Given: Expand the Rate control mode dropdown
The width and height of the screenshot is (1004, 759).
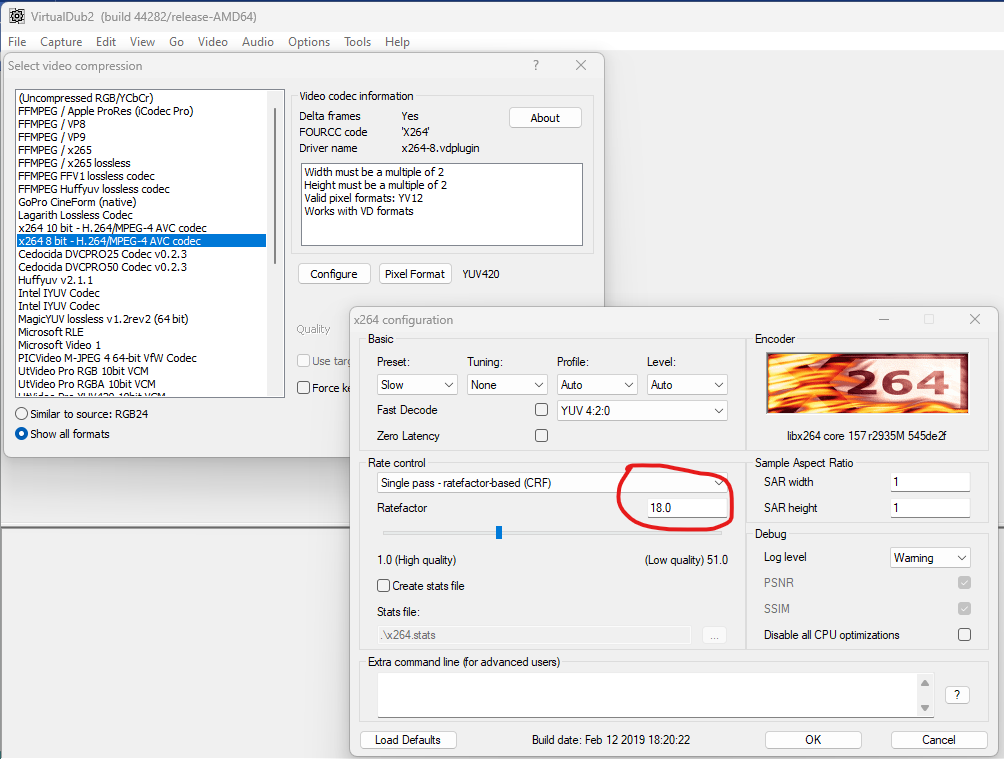Looking at the screenshot, I should tap(552, 483).
